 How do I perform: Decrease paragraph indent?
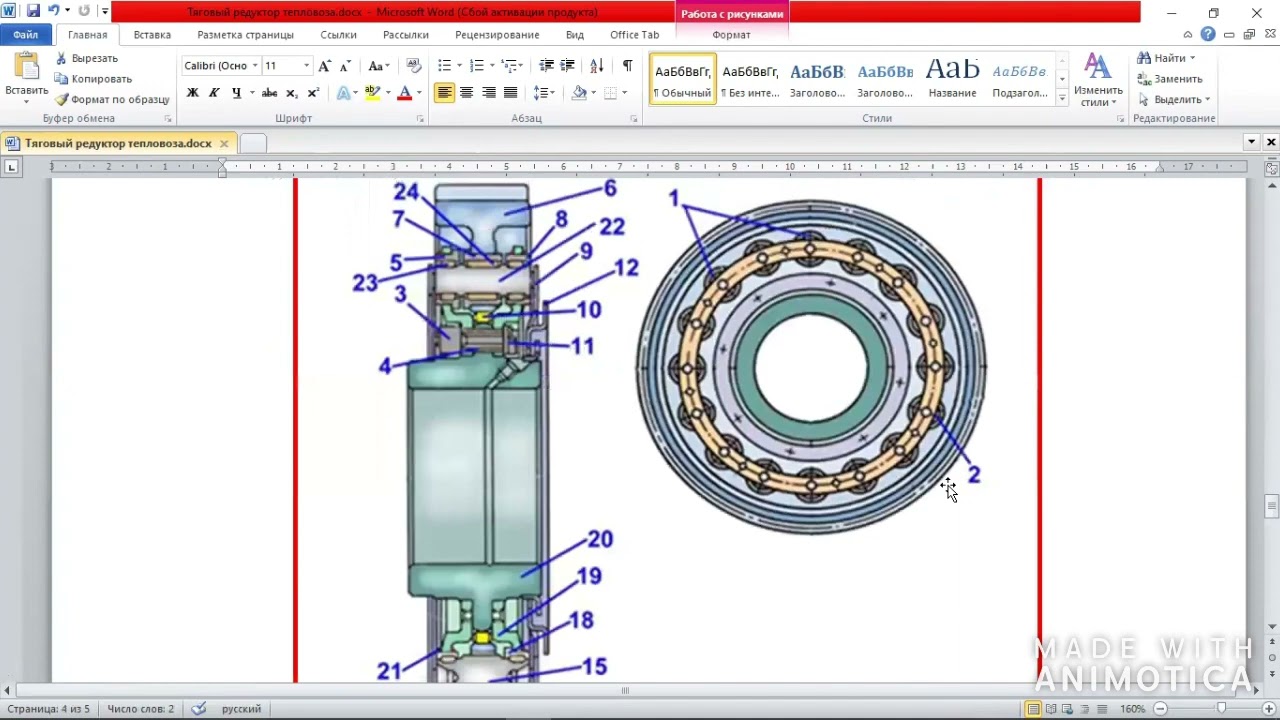546,66
